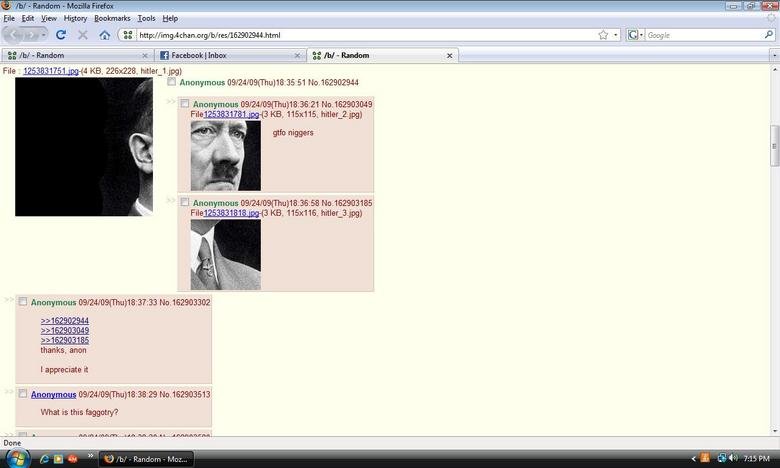This screenshot has width=780, height=468.
Task: Click the vertical scrollbar thumb of the page
Action: coord(774,146)
